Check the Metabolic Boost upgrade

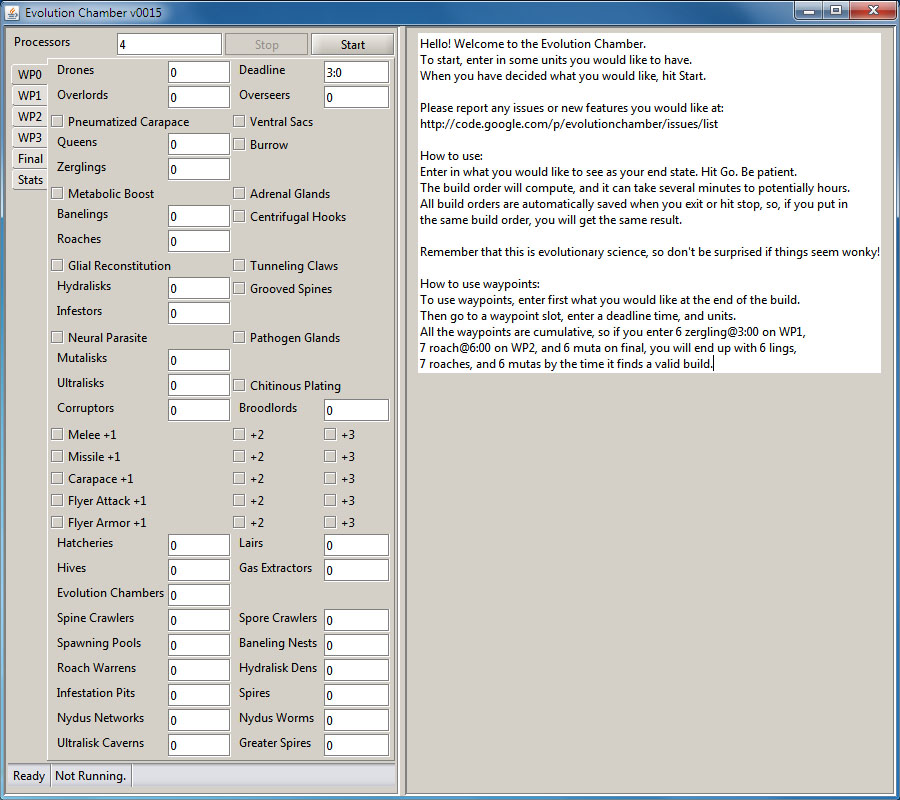pyautogui.click(x=57, y=192)
